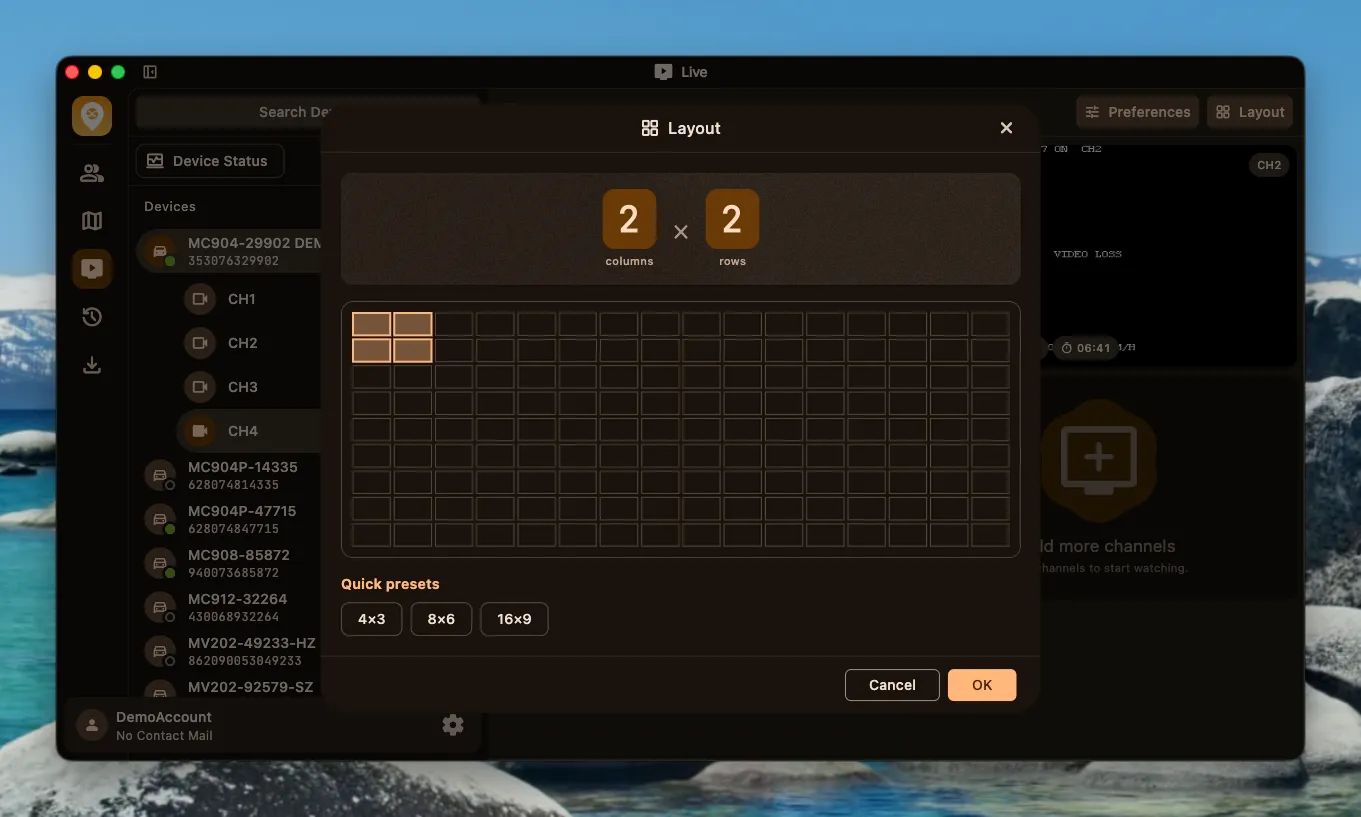The image size is (1361, 817).
Task: Close the Layout dialog
Action: tap(1006, 128)
